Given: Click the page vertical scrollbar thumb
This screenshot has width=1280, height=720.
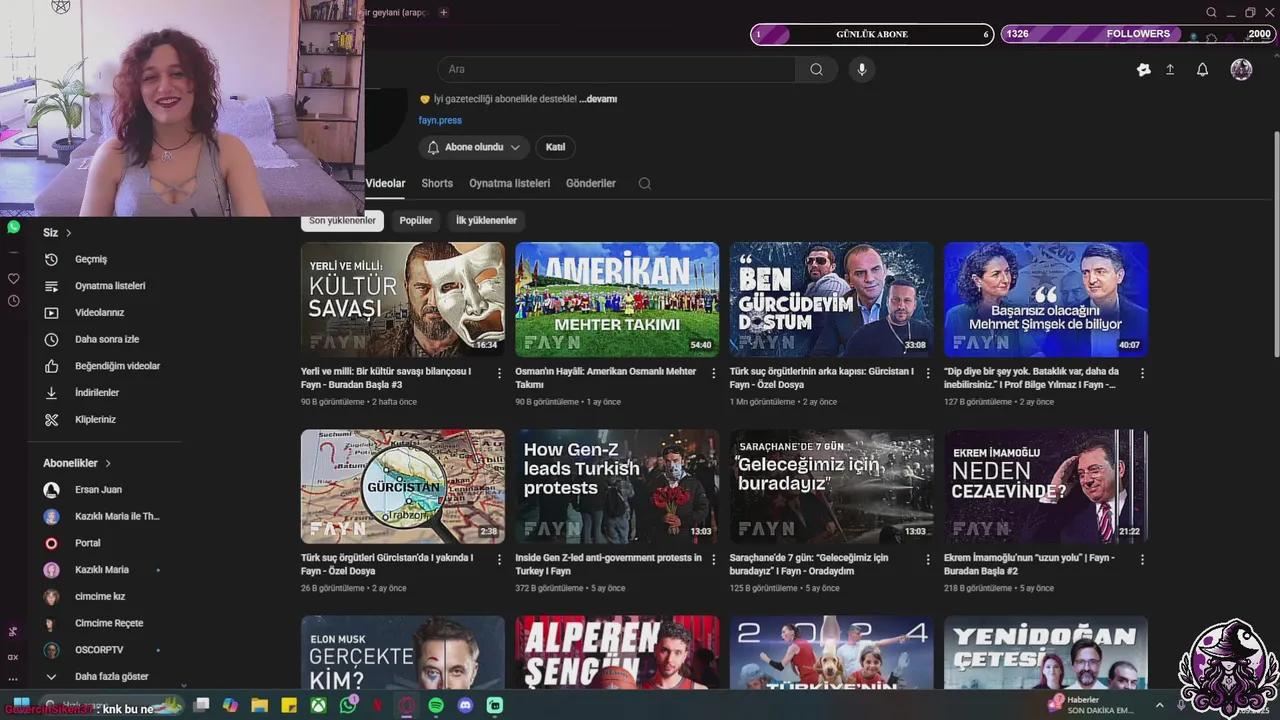Looking at the screenshot, I should tap(1275, 242).
